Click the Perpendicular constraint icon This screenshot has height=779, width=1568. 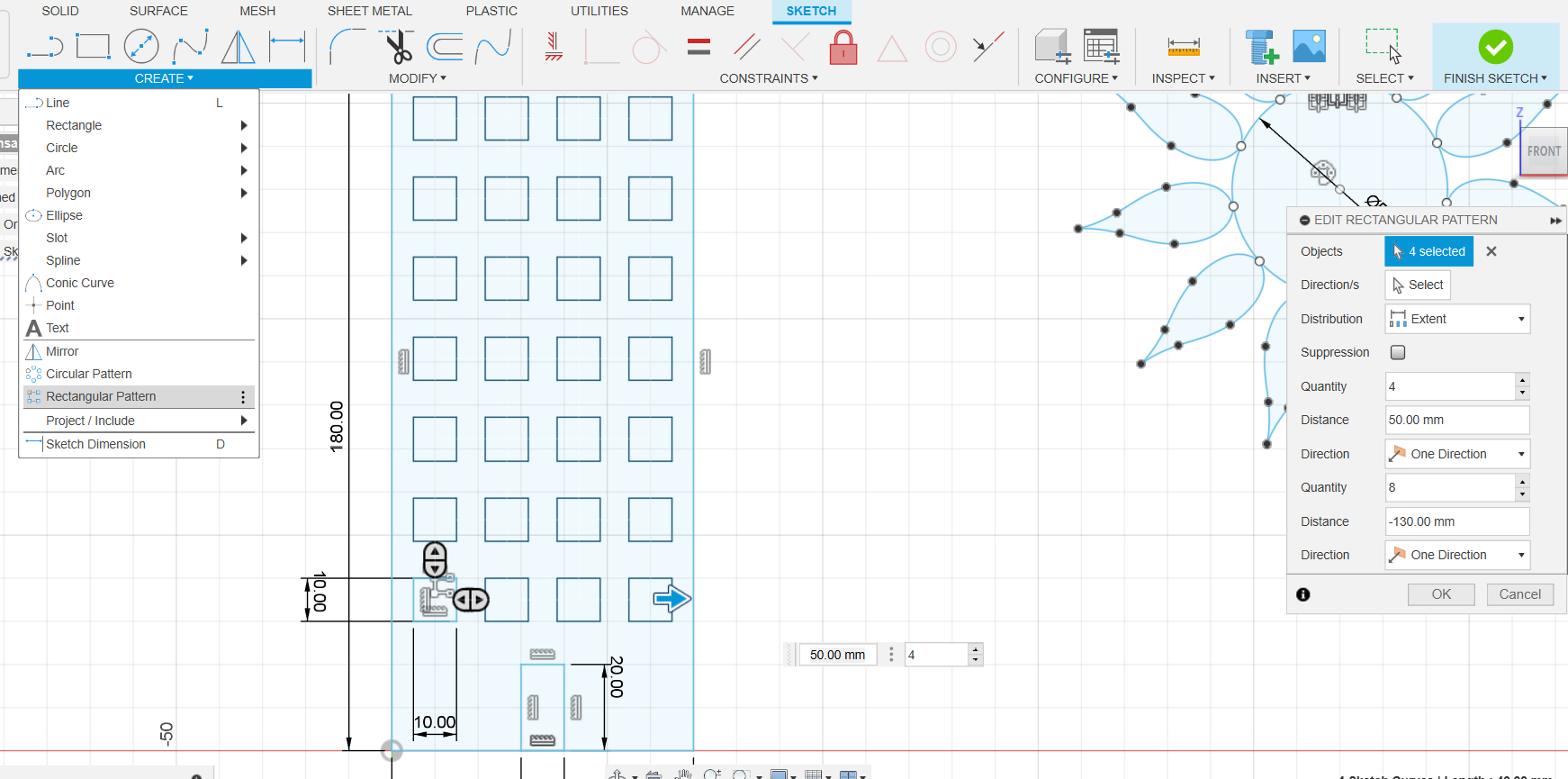pos(601,47)
